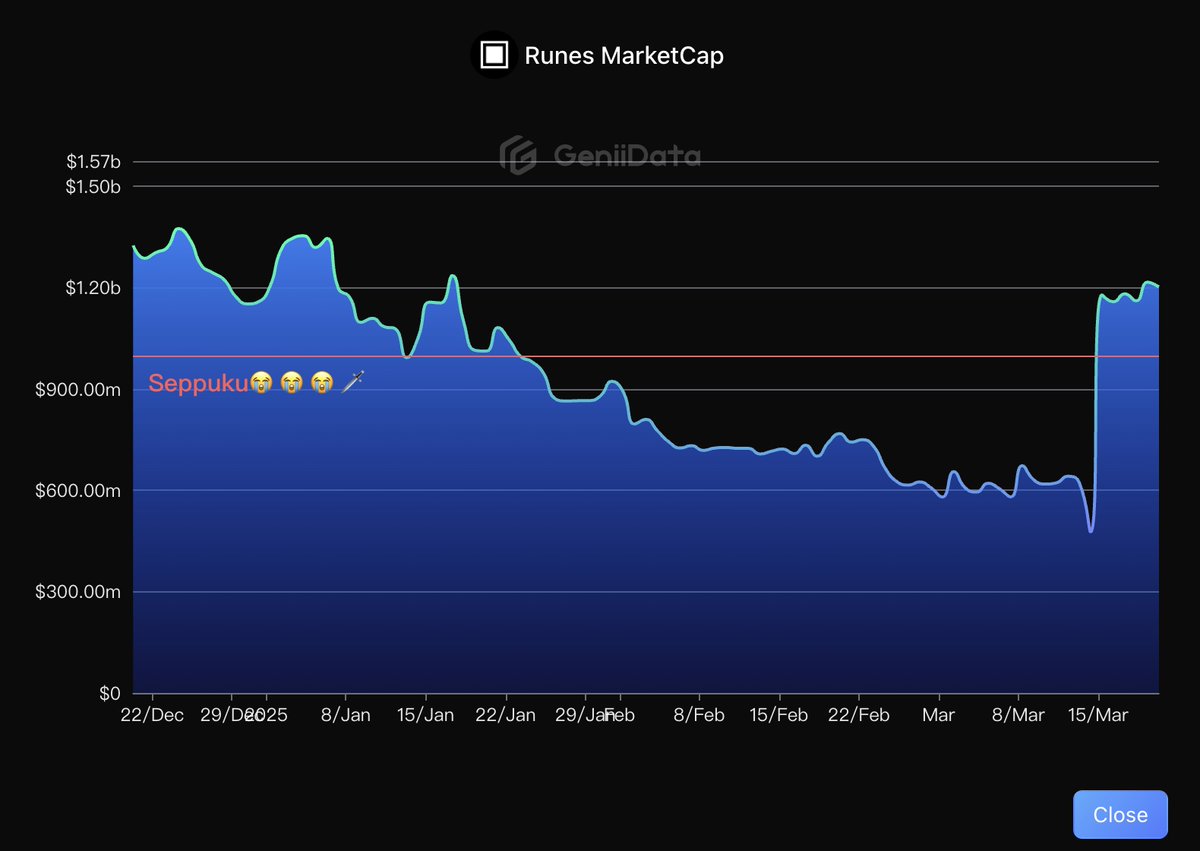Click the $1.20b axis label
This screenshot has width=1200, height=851.
coord(93,288)
